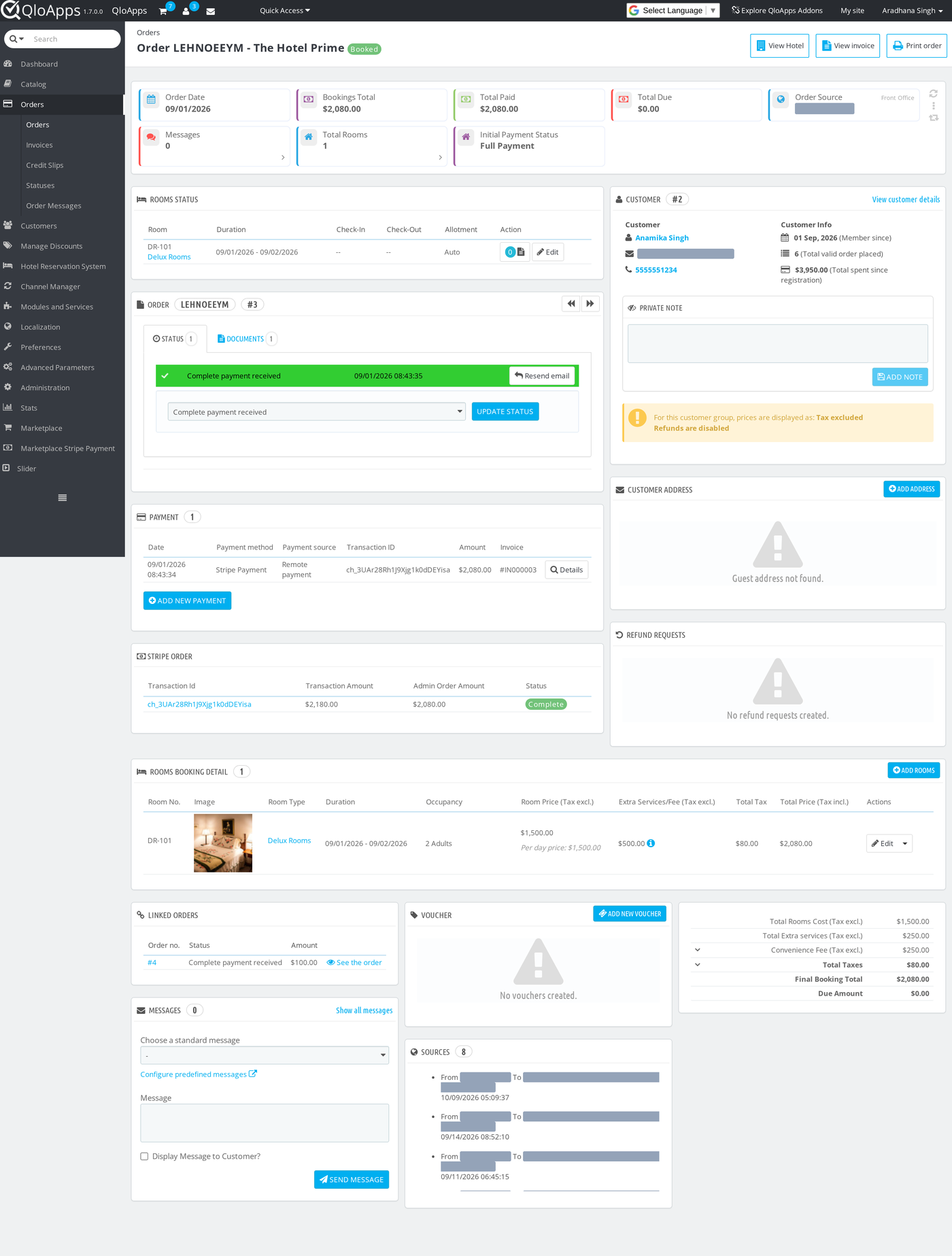Open the Quick Access menu
952x1256 pixels.
pyautogui.click(x=284, y=11)
